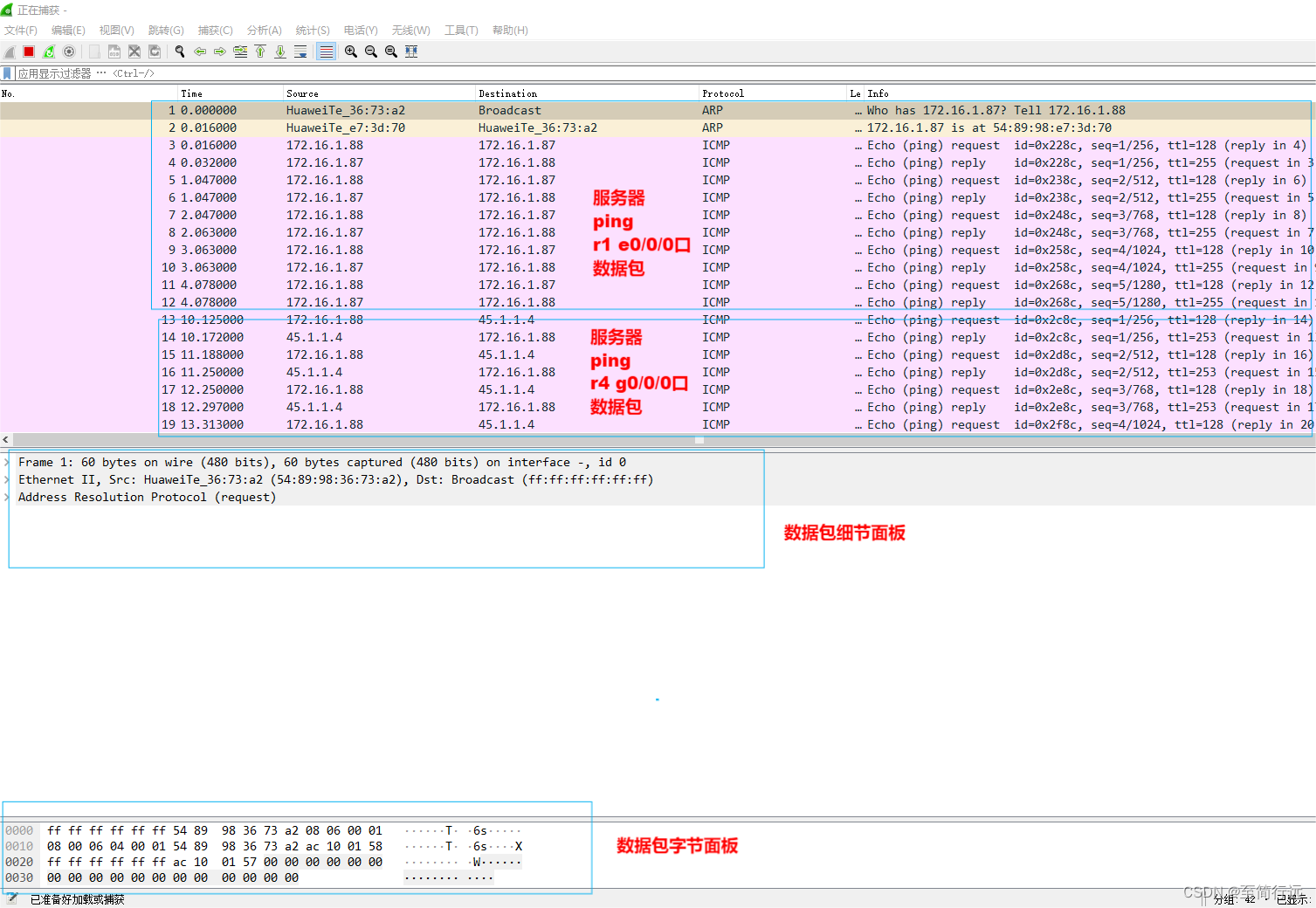This screenshot has height=908, width=1316.
Task: Save the capture file icon
Action: tap(114, 52)
